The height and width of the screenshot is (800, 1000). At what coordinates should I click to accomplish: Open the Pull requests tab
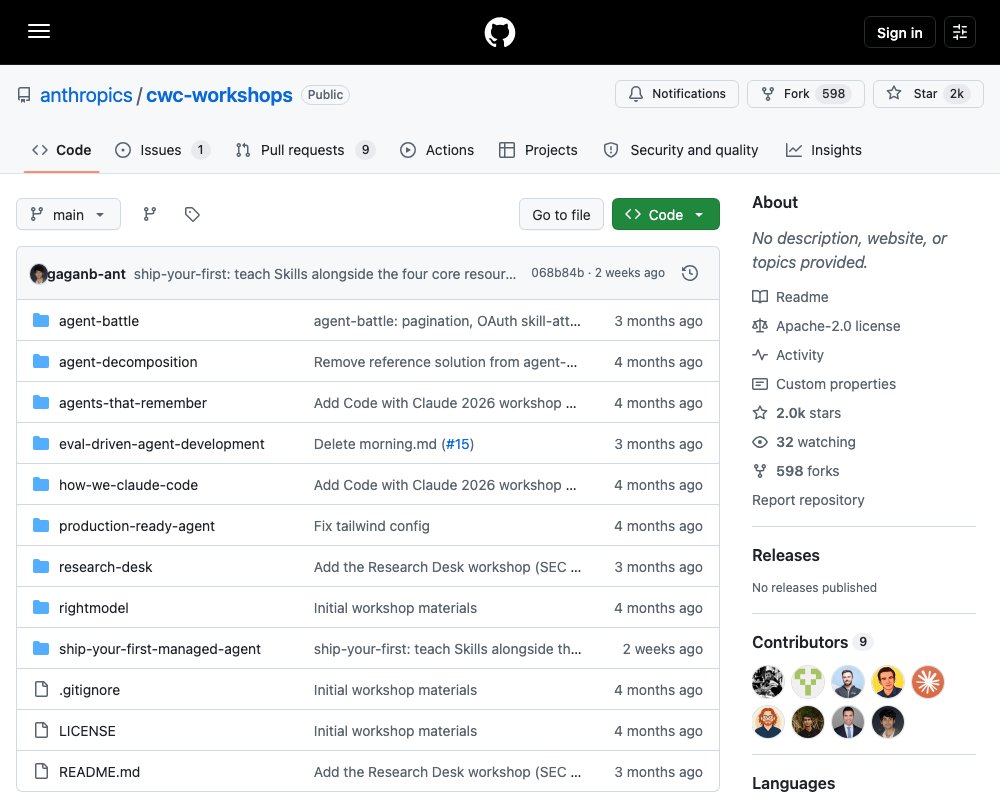click(x=305, y=150)
